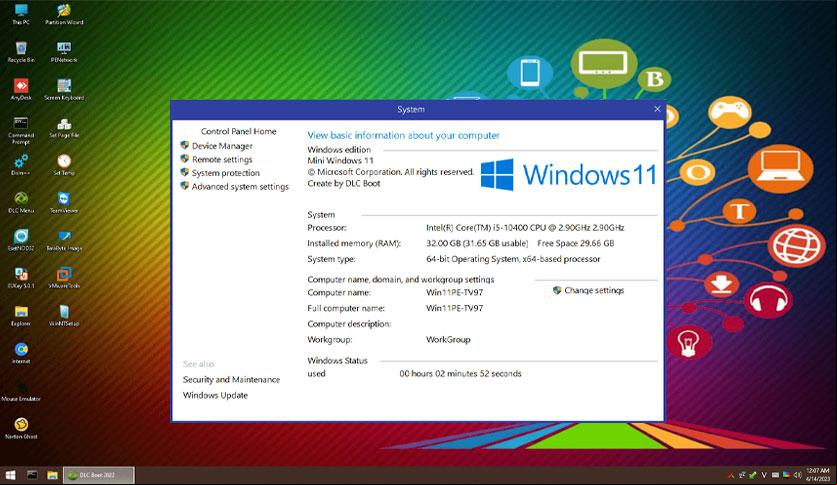Select Set Temp desktop icon
The width and height of the screenshot is (837, 485).
[x=64, y=165]
